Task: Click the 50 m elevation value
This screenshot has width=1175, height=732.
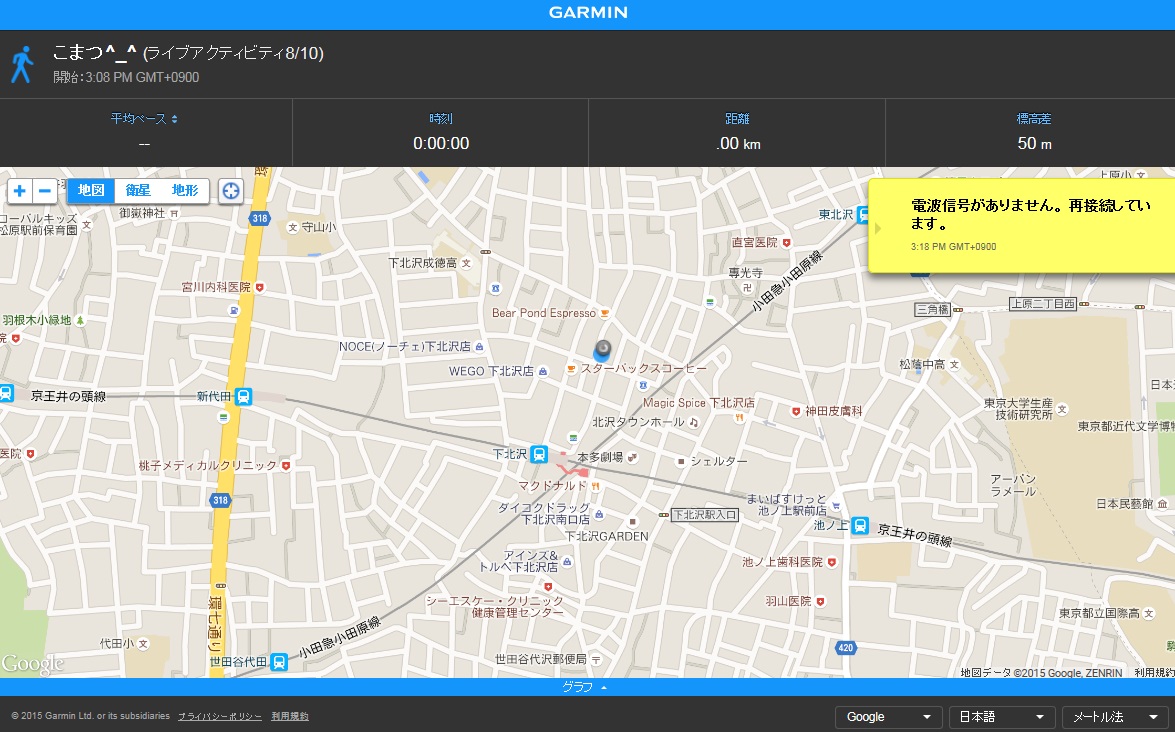Action: pos(1034,143)
